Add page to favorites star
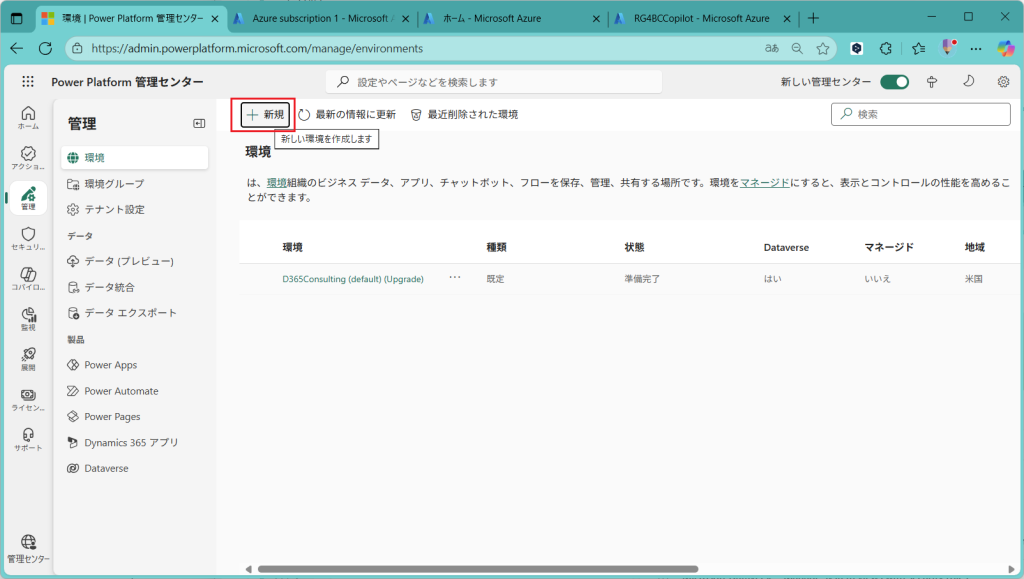 click(x=823, y=48)
